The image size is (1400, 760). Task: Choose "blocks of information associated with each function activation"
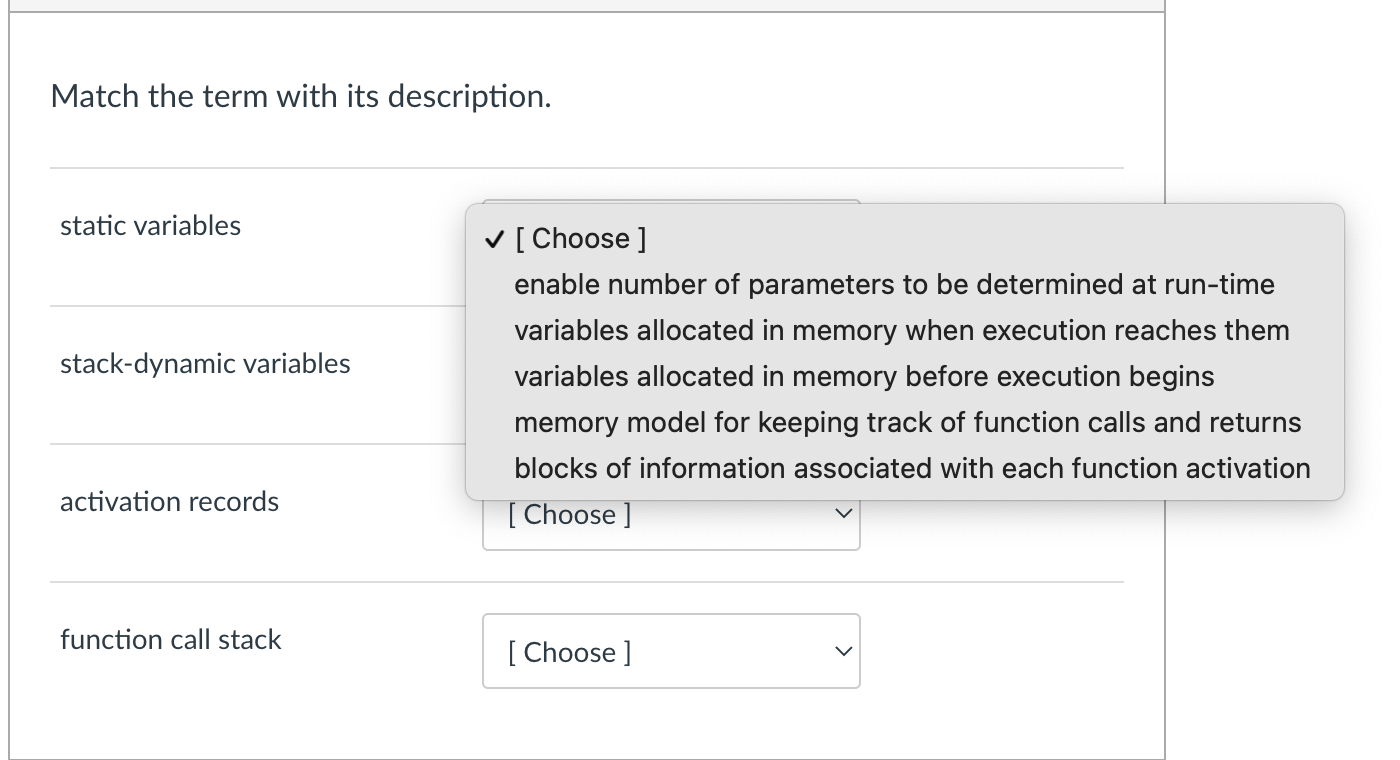click(x=911, y=468)
